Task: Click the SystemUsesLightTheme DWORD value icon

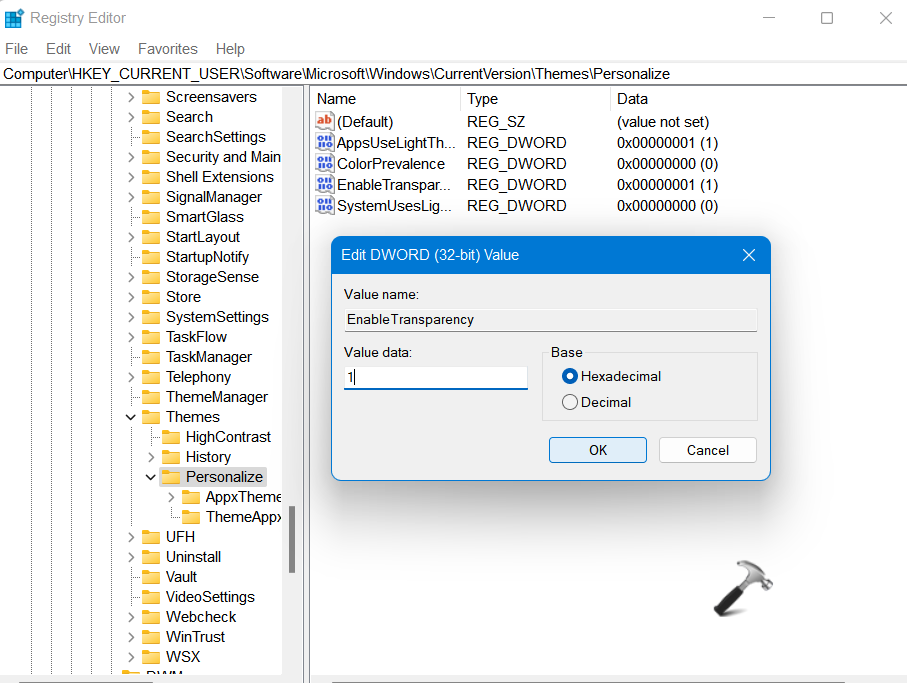Action: pos(325,206)
